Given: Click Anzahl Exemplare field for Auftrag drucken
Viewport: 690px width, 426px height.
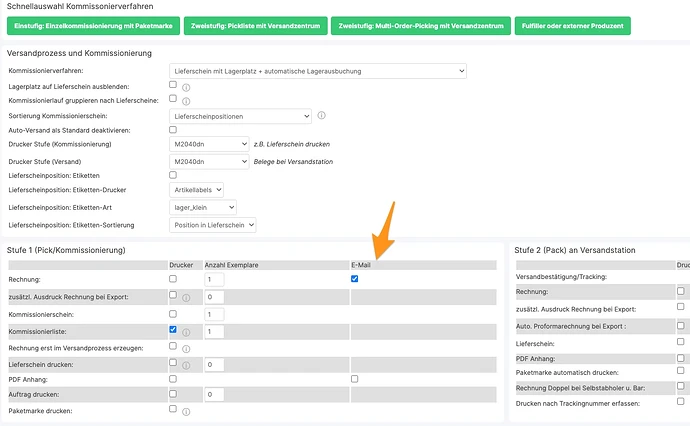Looking at the screenshot, I should coord(214,394).
